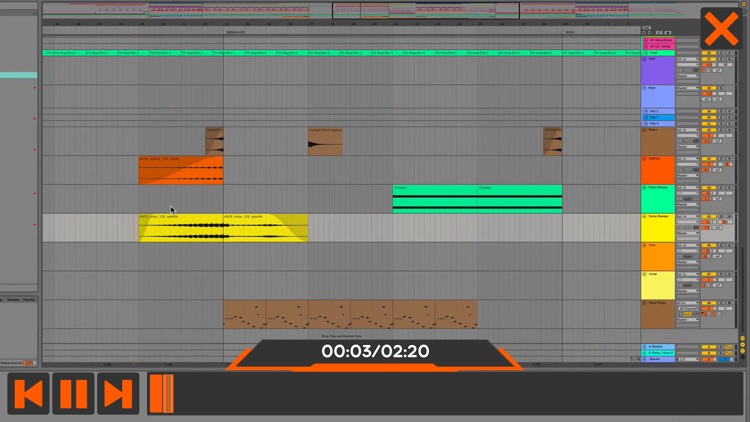Solo the Risers track
Viewport: 750px width, 422px height.
click(x=721, y=130)
